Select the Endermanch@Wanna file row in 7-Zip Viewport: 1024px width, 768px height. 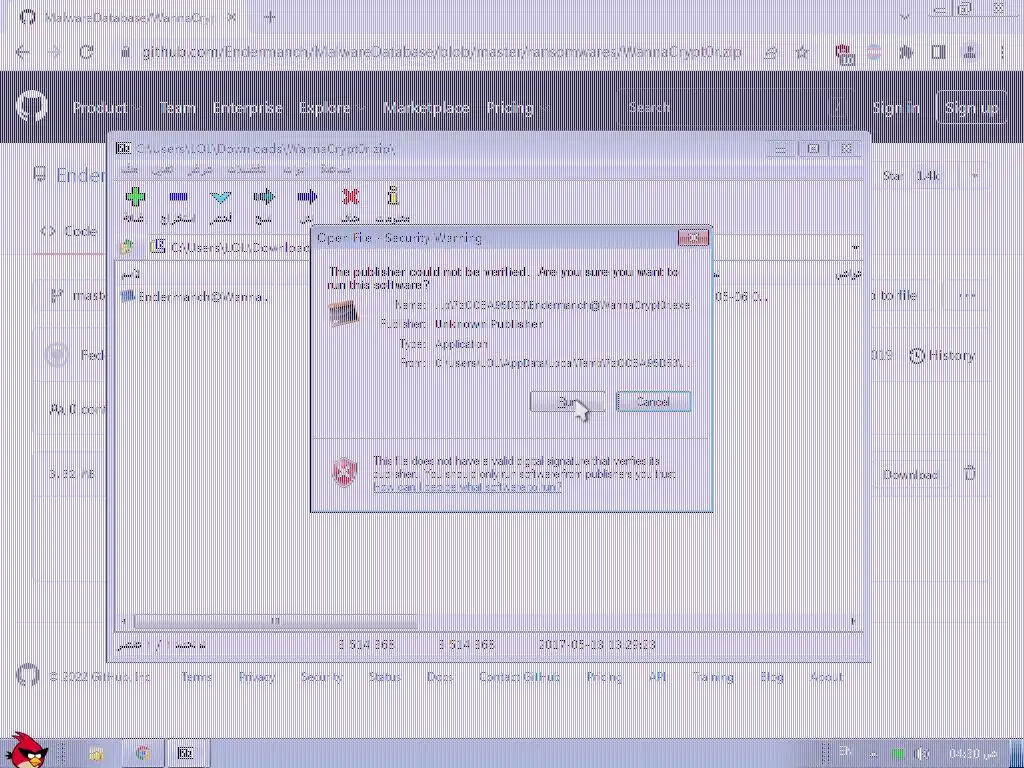tap(196, 297)
